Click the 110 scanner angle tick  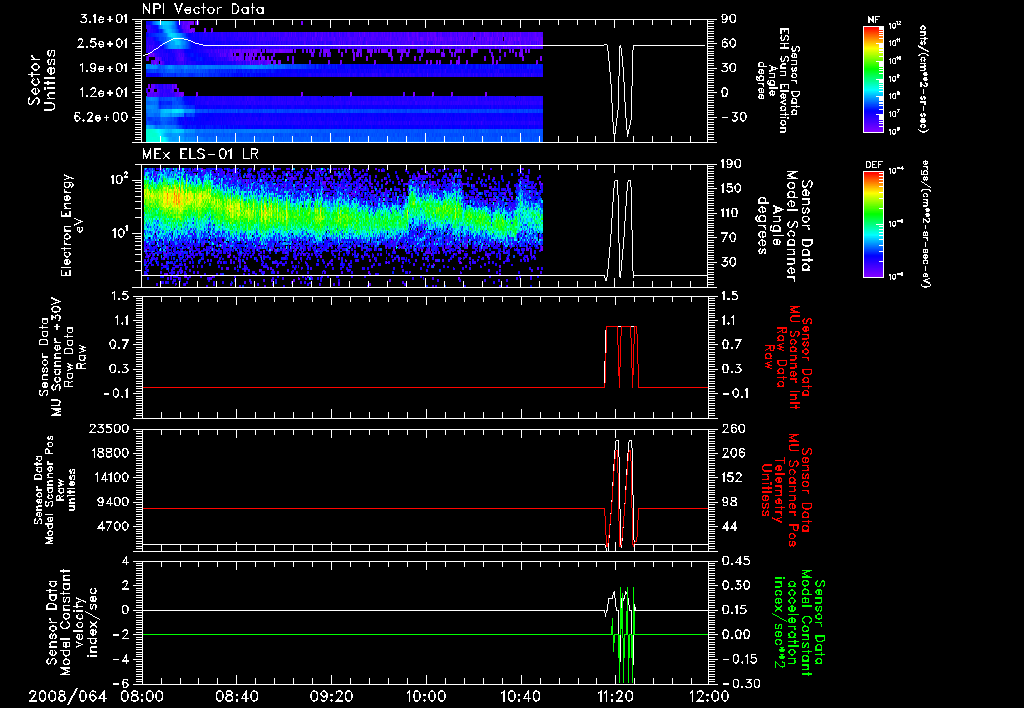coord(731,213)
